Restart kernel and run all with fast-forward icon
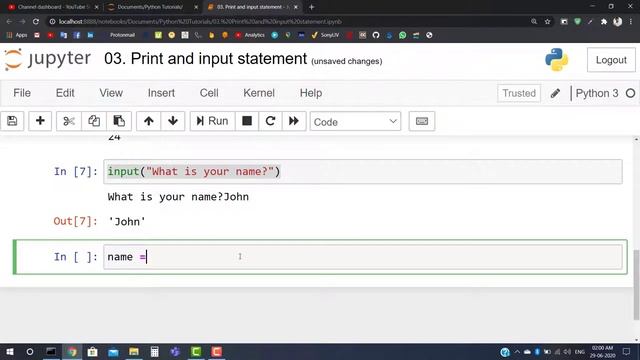 [294, 121]
